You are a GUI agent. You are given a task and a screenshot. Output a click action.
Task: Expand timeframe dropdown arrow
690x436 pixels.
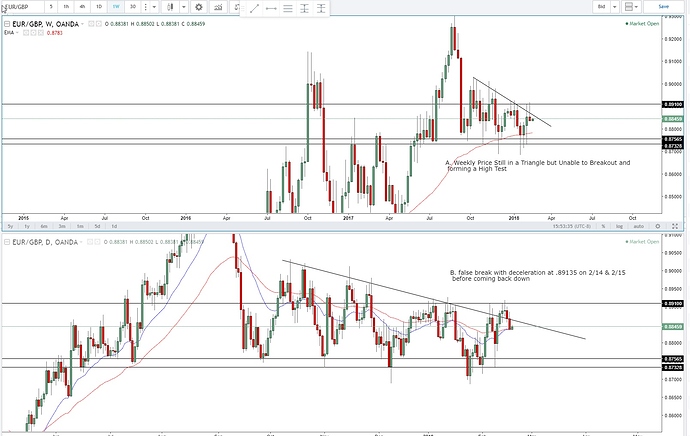(x=154, y=7)
